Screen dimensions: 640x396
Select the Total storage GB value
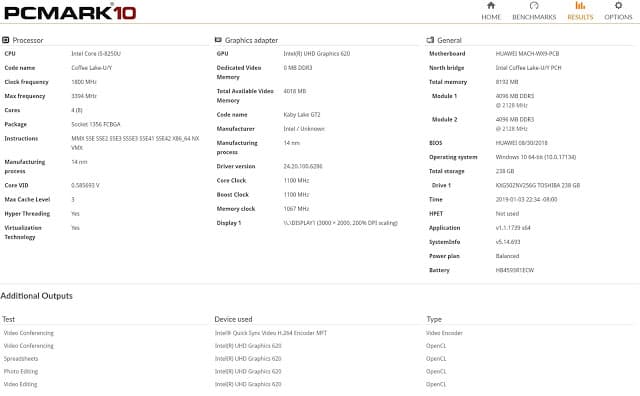click(505, 171)
